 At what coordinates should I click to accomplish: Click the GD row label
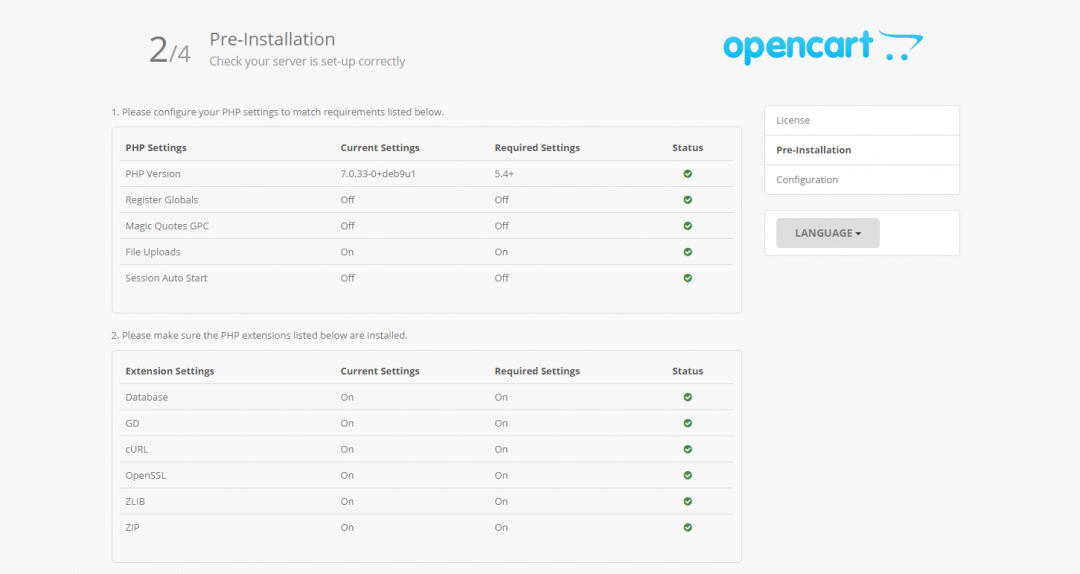point(132,424)
